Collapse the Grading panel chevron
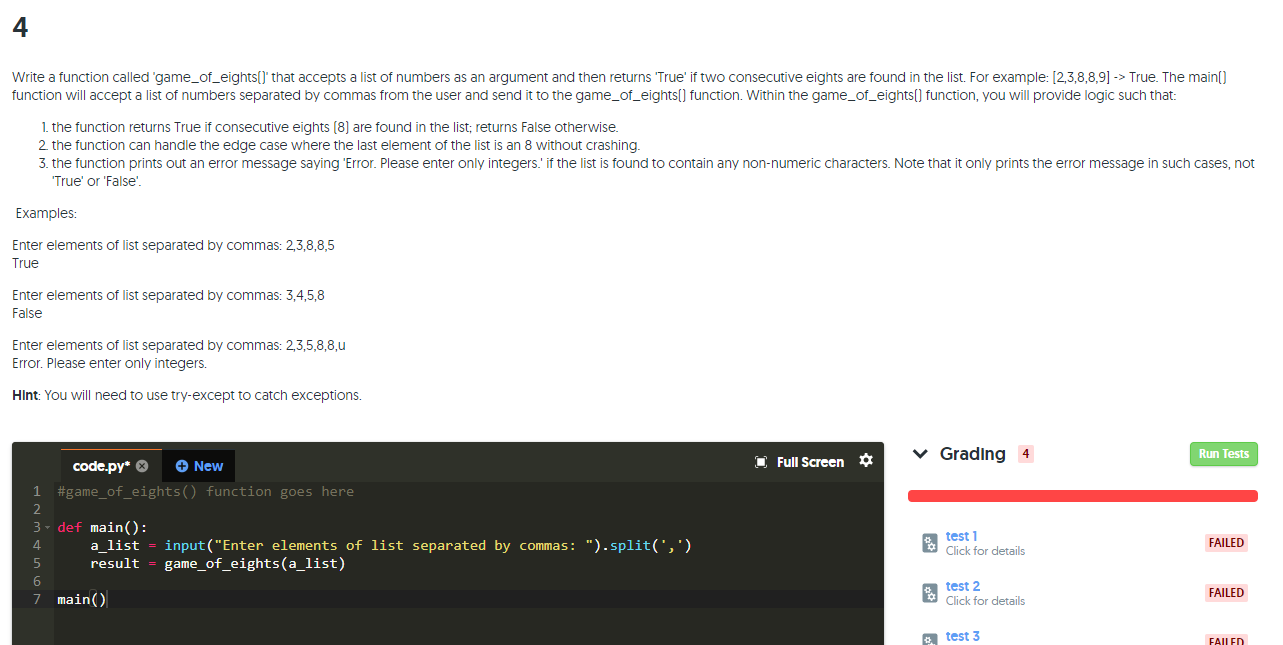The image size is (1283, 645). coord(920,453)
